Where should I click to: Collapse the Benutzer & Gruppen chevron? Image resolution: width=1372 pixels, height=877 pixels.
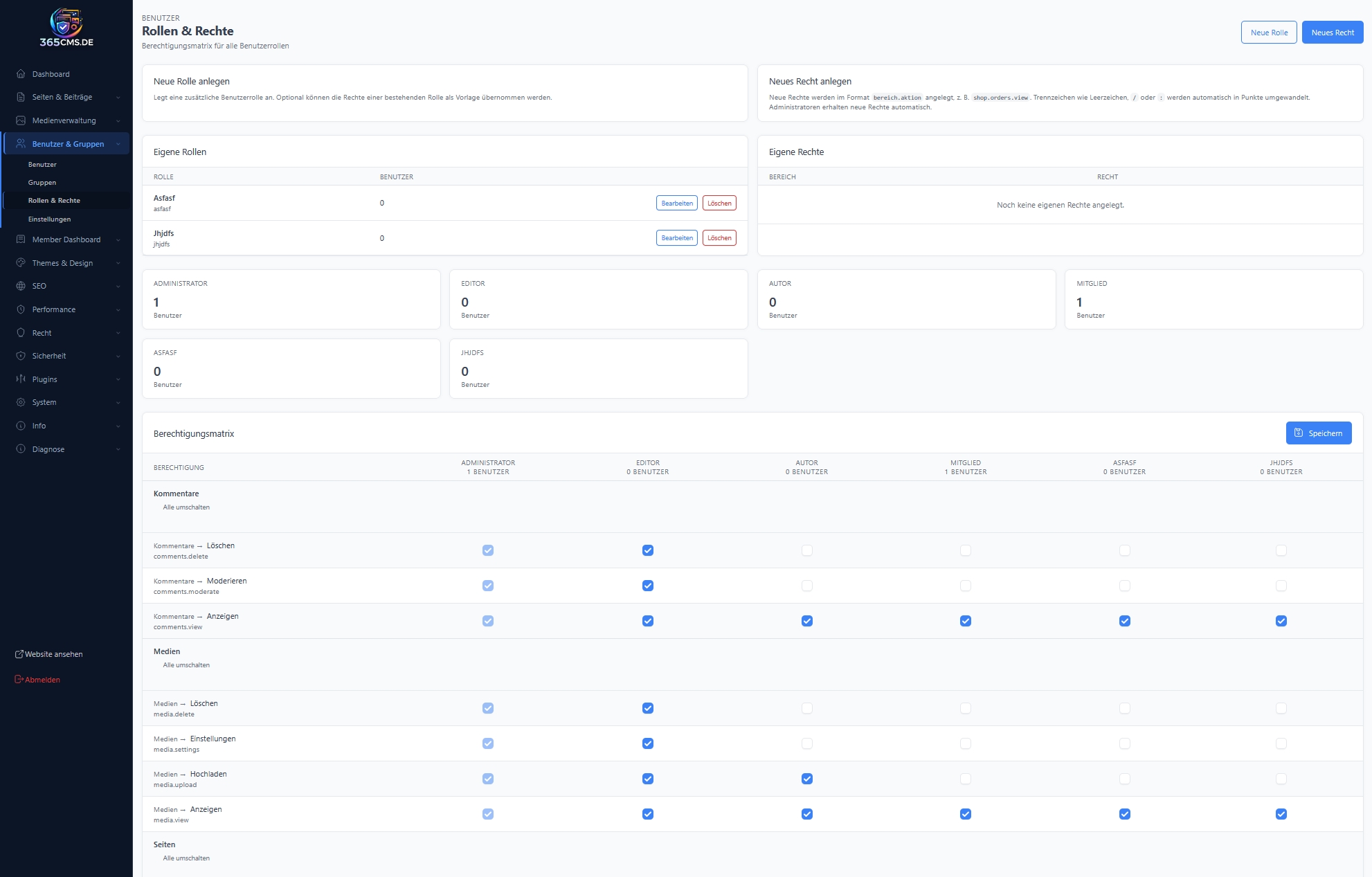click(118, 144)
